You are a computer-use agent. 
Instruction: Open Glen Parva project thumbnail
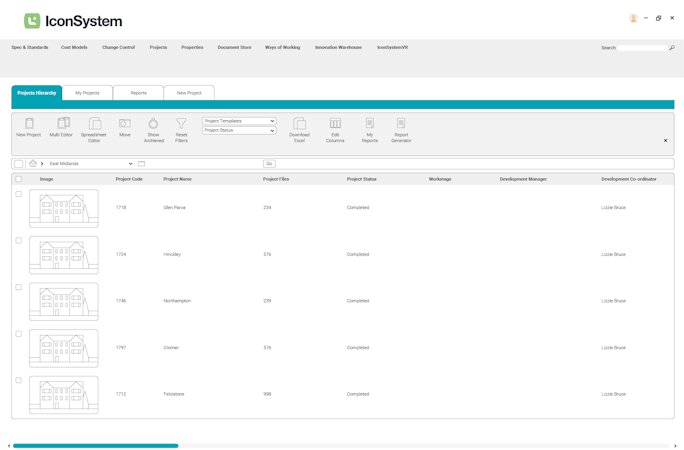coord(64,208)
